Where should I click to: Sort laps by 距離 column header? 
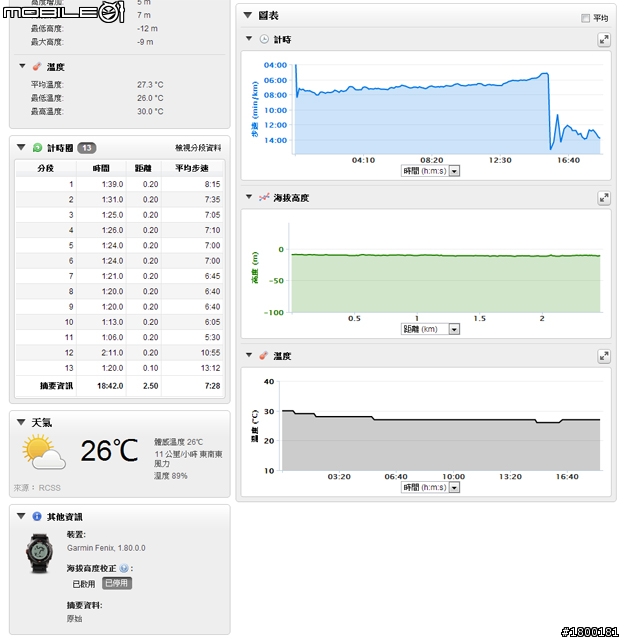(x=143, y=168)
